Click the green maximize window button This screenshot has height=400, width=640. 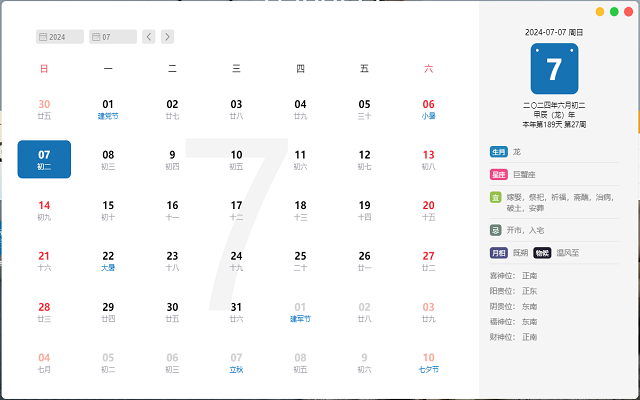614,12
